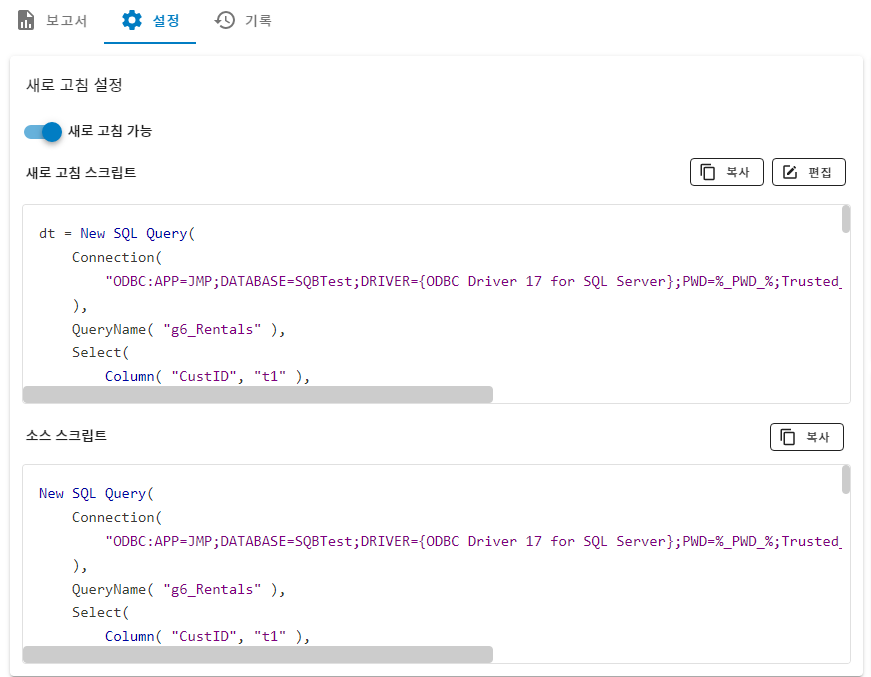Click copy icon beside 새로 고침 스크립트
The image size is (871, 677).
pyautogui.click(x=708, y=172)
